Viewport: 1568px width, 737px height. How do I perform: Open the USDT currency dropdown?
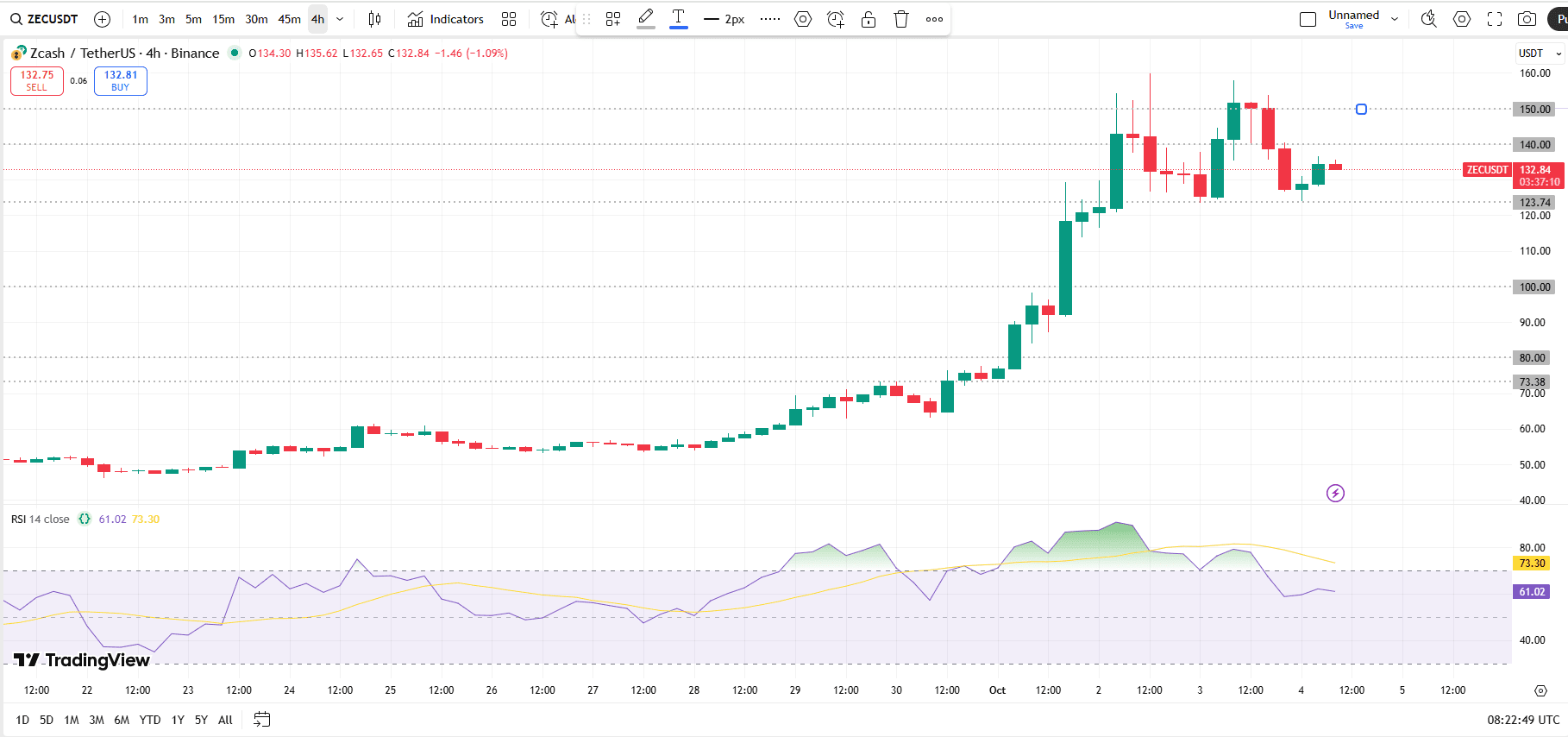[x=1540, y=54]
